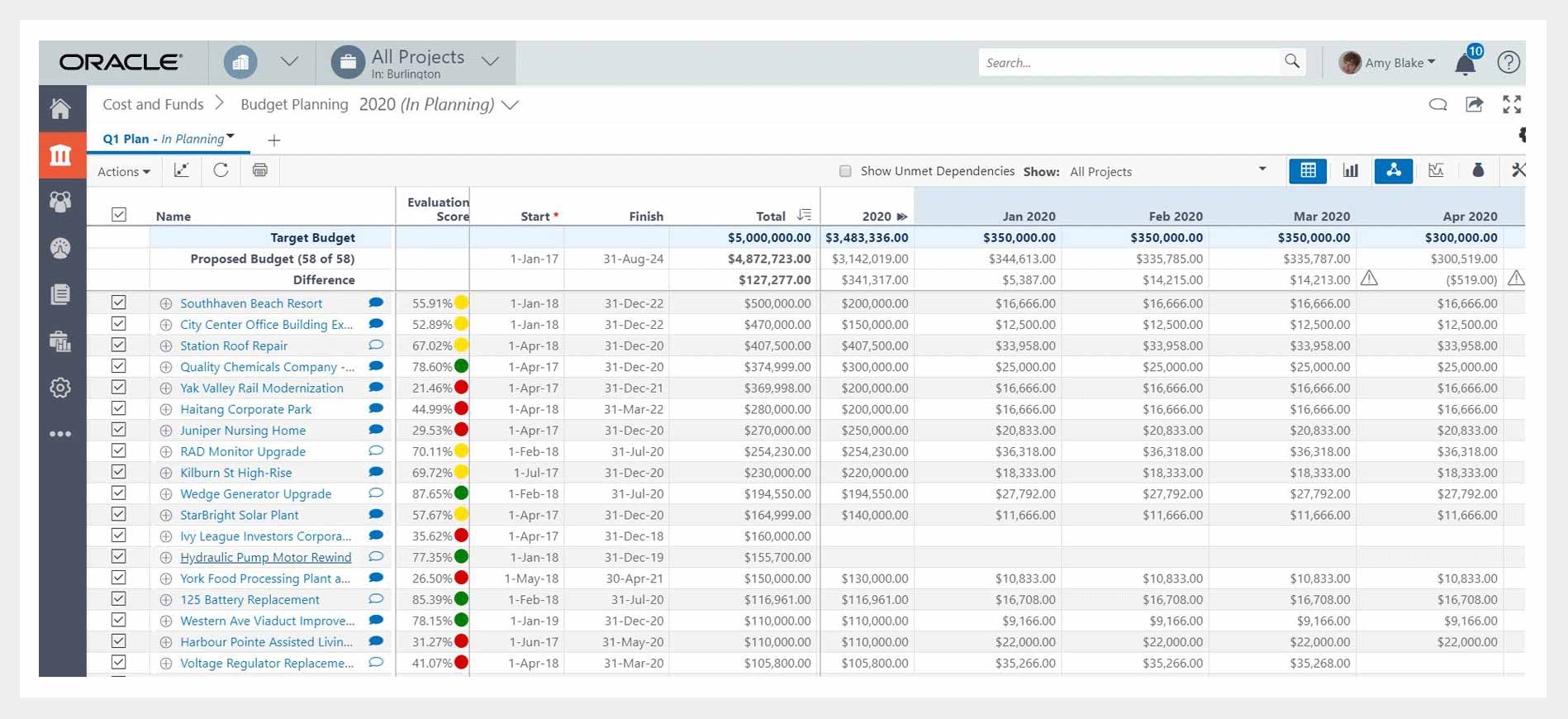1568x719 pixels.
Task: Uncheck the Southhaven Beach Resort row checkbox
Action: [119, 302]
